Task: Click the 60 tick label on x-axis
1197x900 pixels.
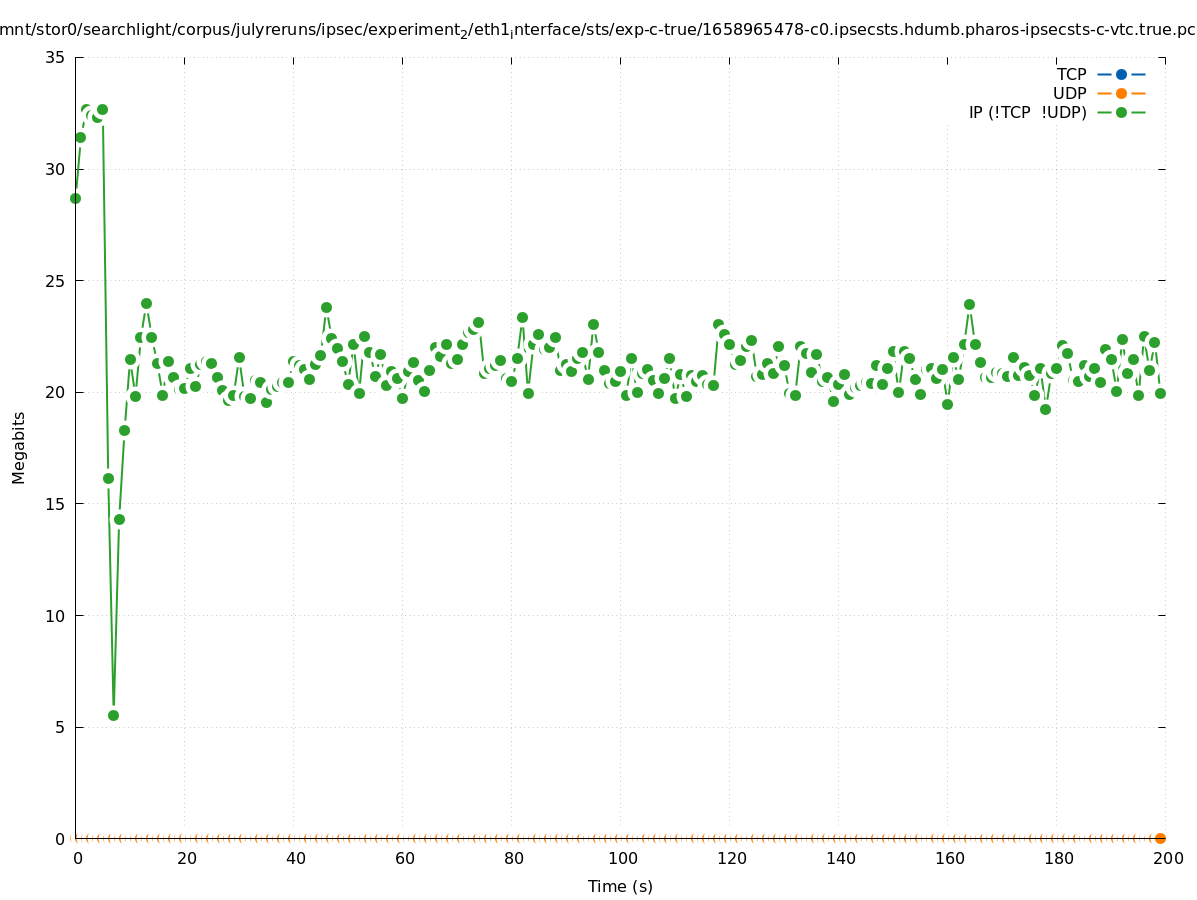Action: (x=405, y=858)
